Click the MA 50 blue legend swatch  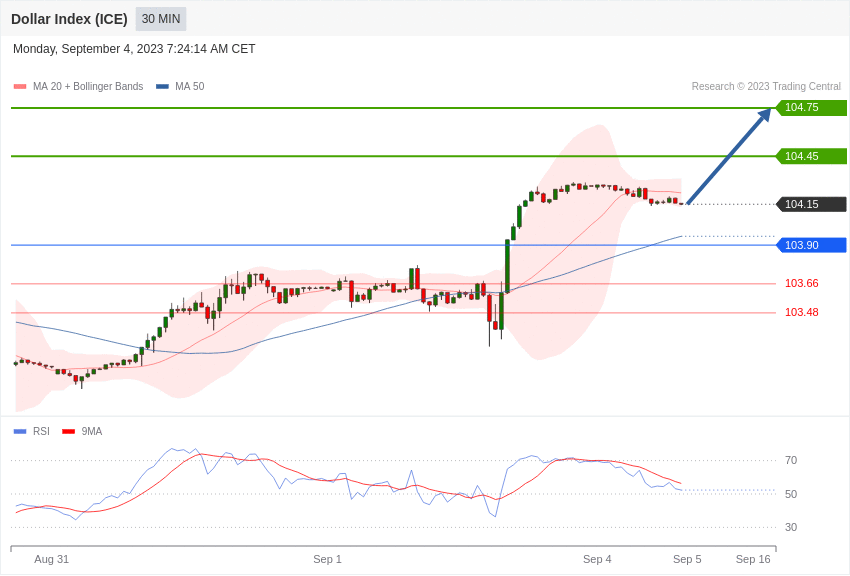[x=162, y=87]
